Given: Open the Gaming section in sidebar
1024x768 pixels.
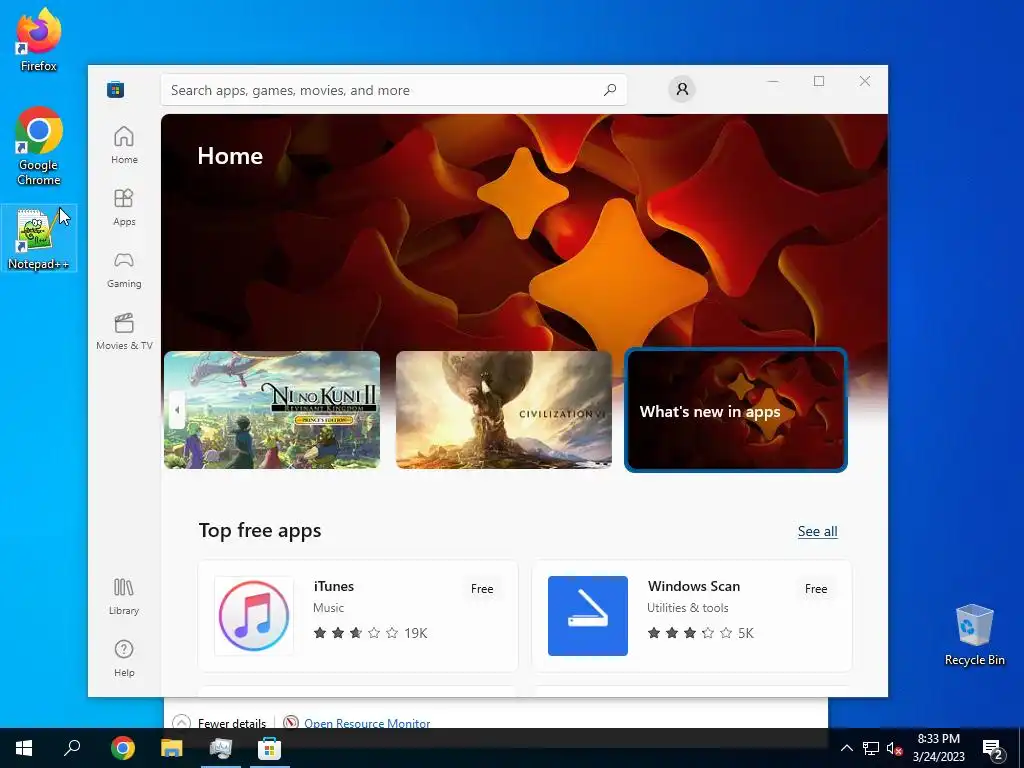Looking at the screenshot, I should (124, 269).
